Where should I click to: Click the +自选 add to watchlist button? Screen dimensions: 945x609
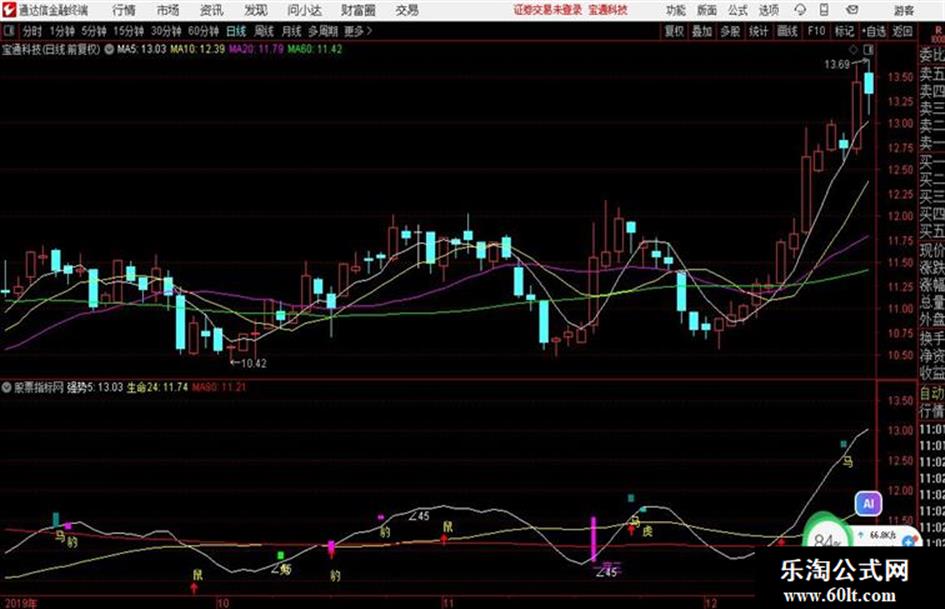pos(874,31)
